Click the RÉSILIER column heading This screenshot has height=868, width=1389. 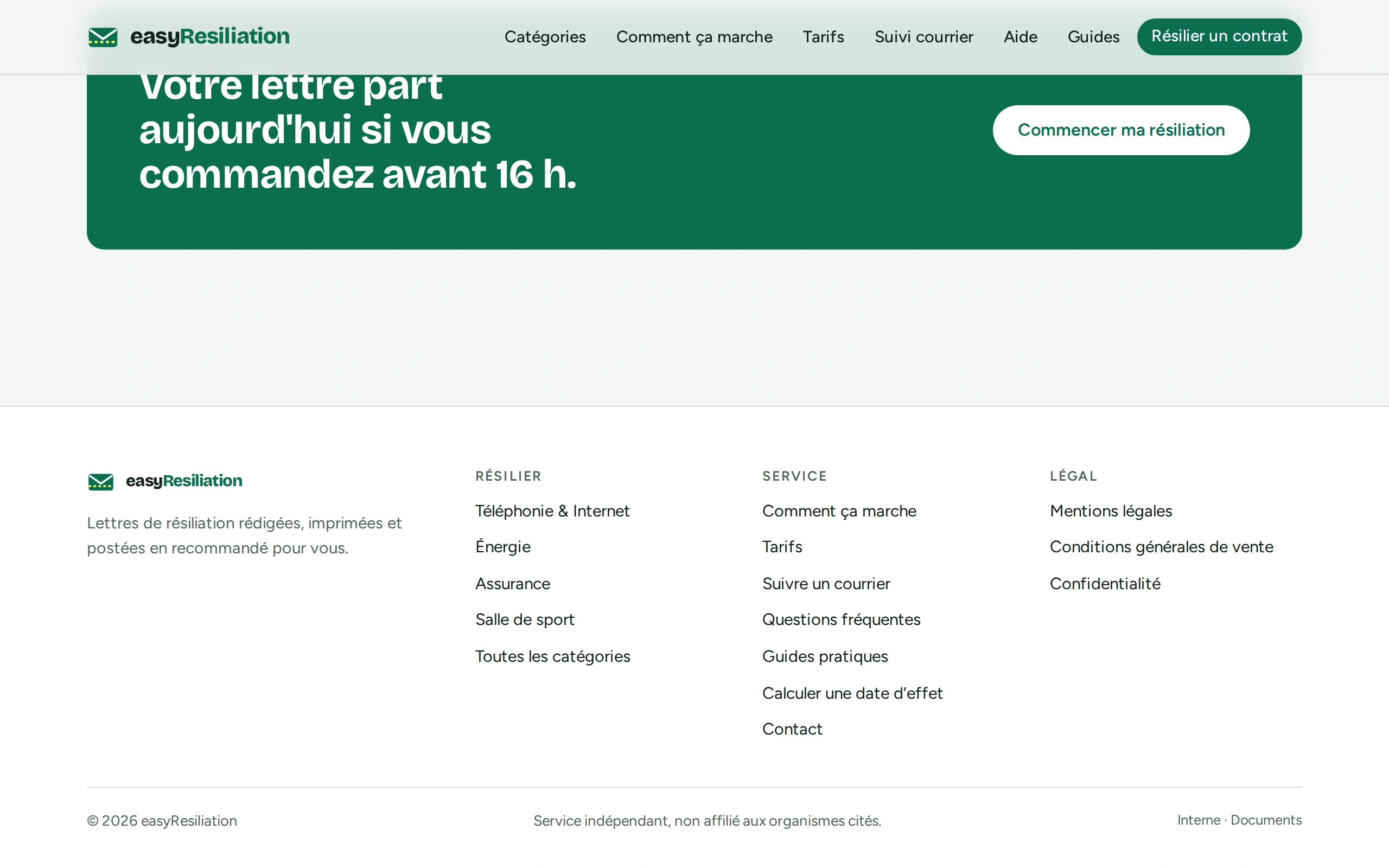pyautogui.click(x=508, y=476)
